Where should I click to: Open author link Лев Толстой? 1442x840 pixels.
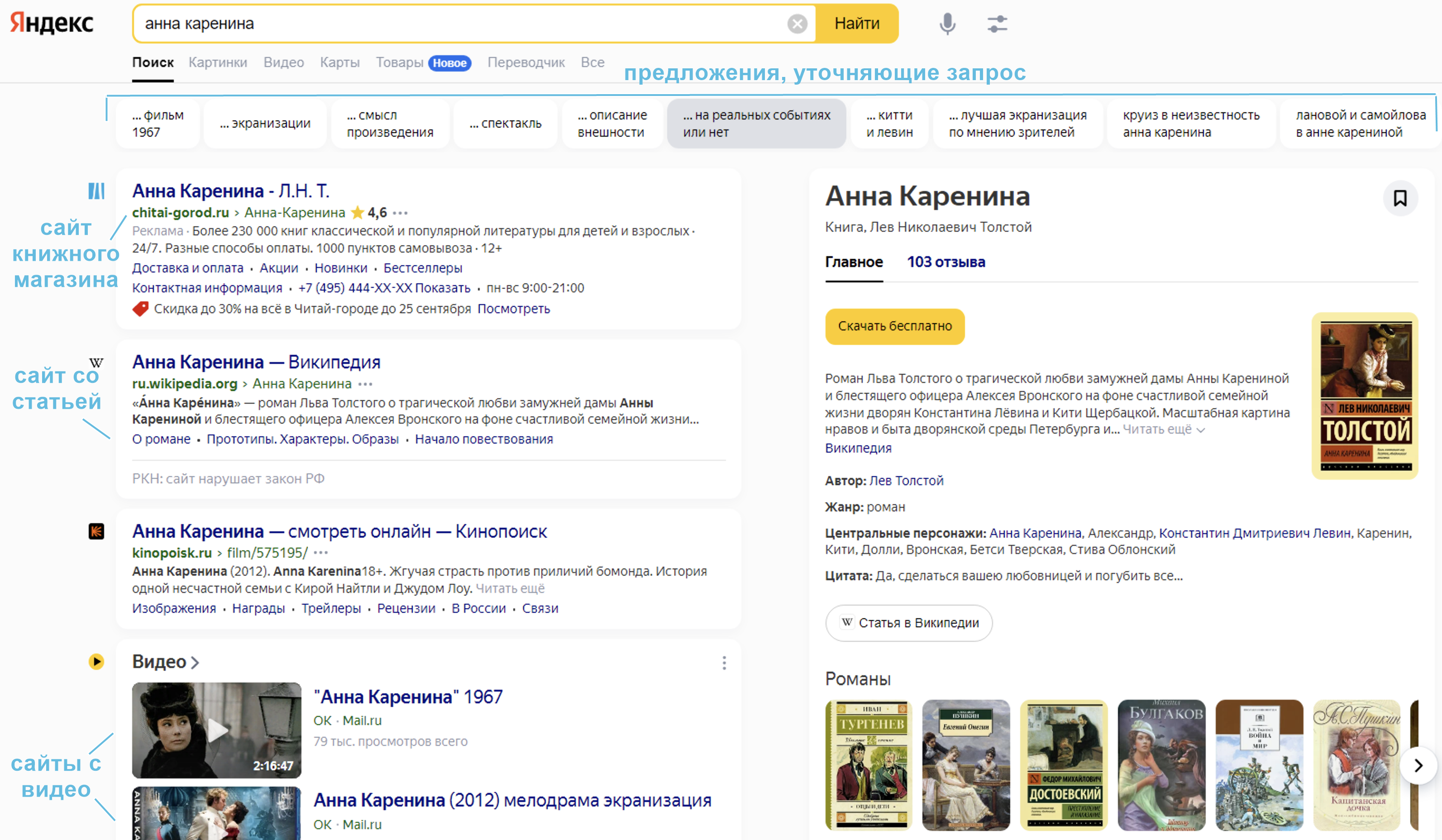pos(907,481)
